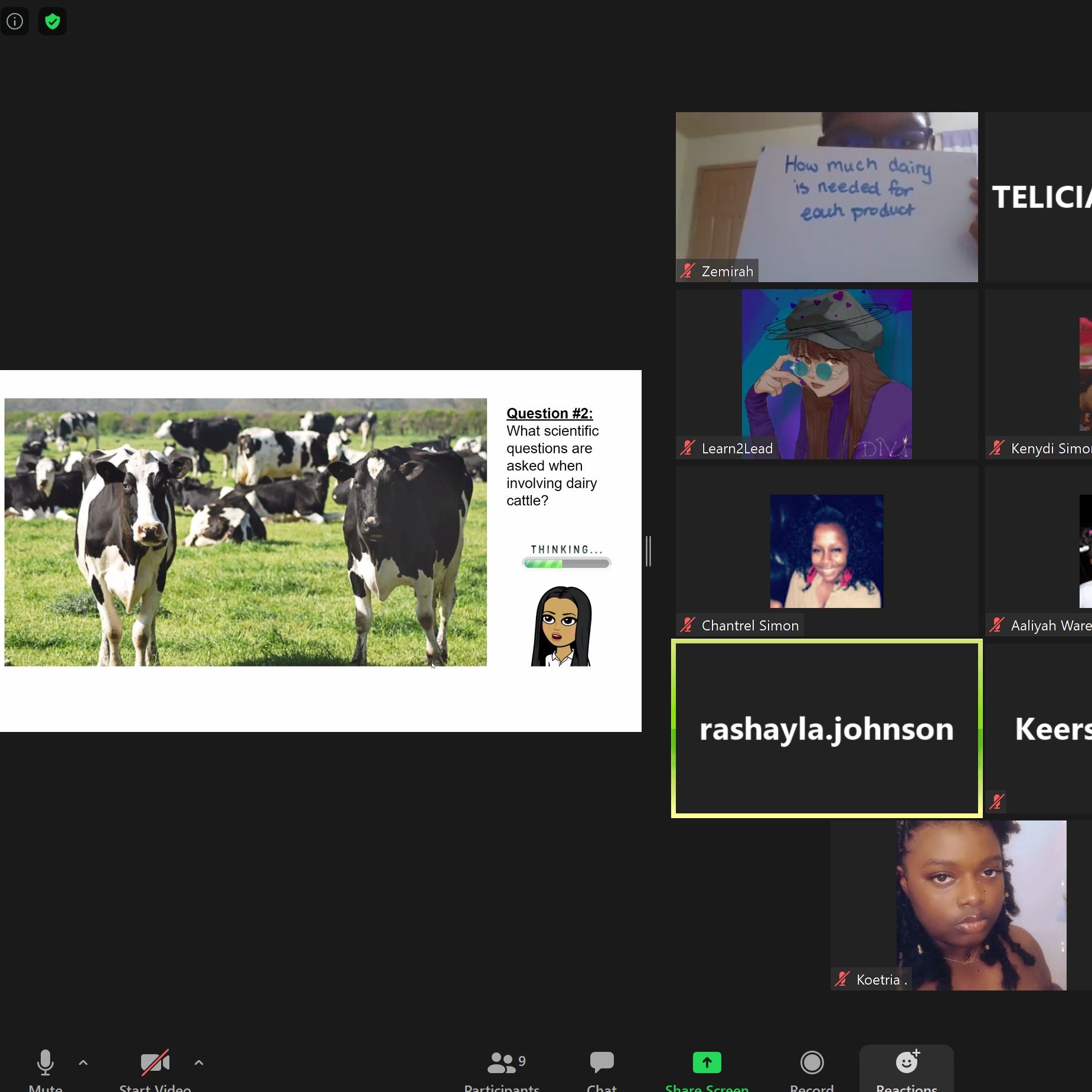Mute the microphone

pos(45,1062)
